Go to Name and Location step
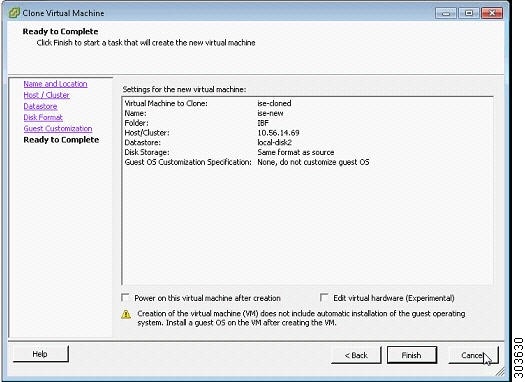The width and height of the screenshot is (525, 382). 55,84
